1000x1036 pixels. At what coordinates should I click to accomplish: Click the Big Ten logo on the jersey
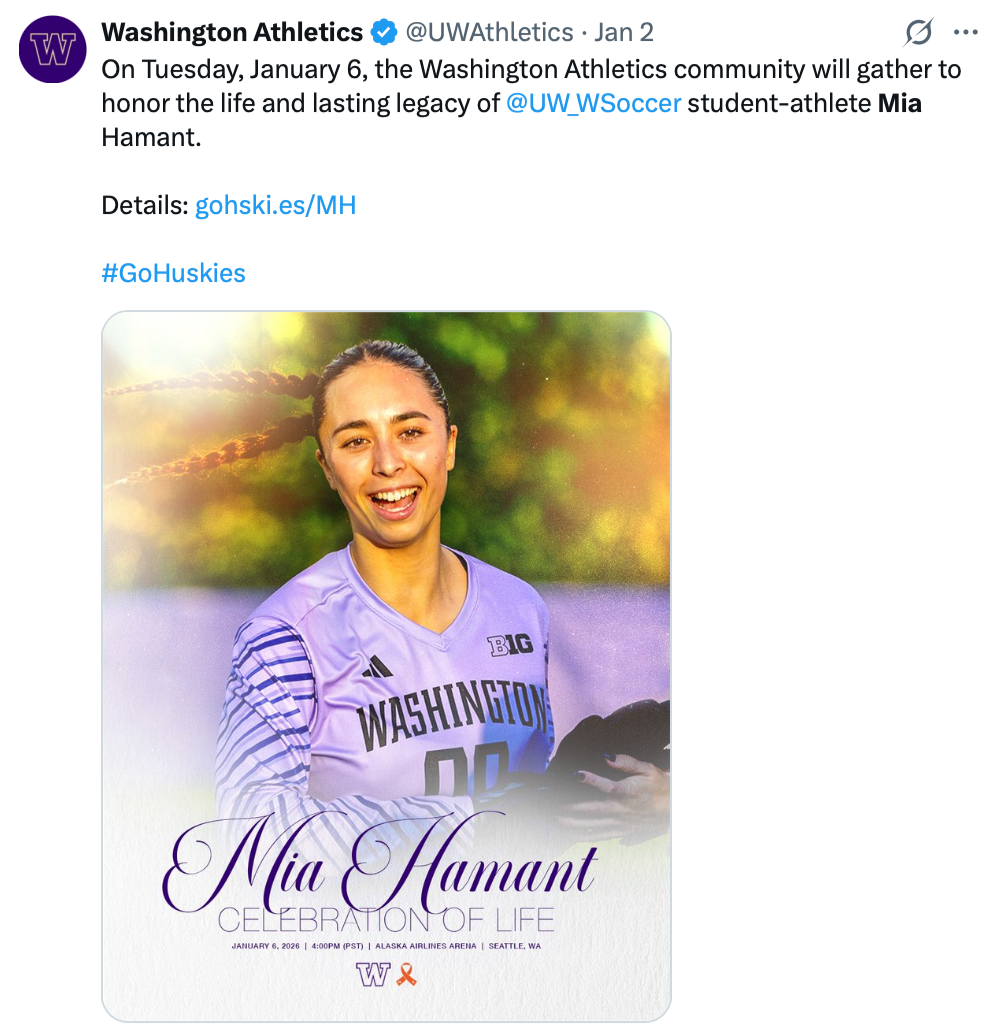[x=510, y=645]
